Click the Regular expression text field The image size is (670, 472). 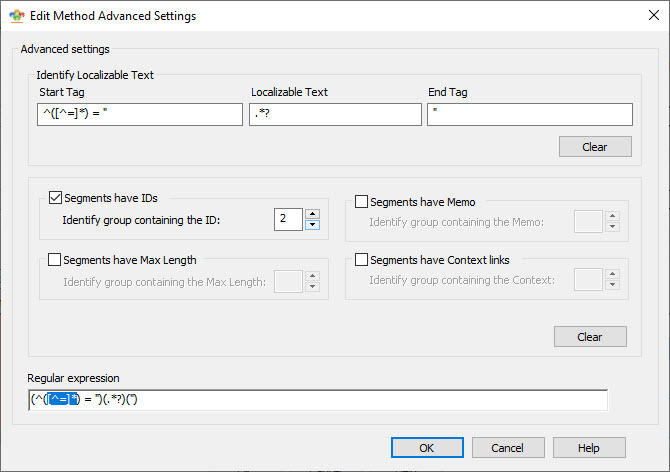click(318, 400)
